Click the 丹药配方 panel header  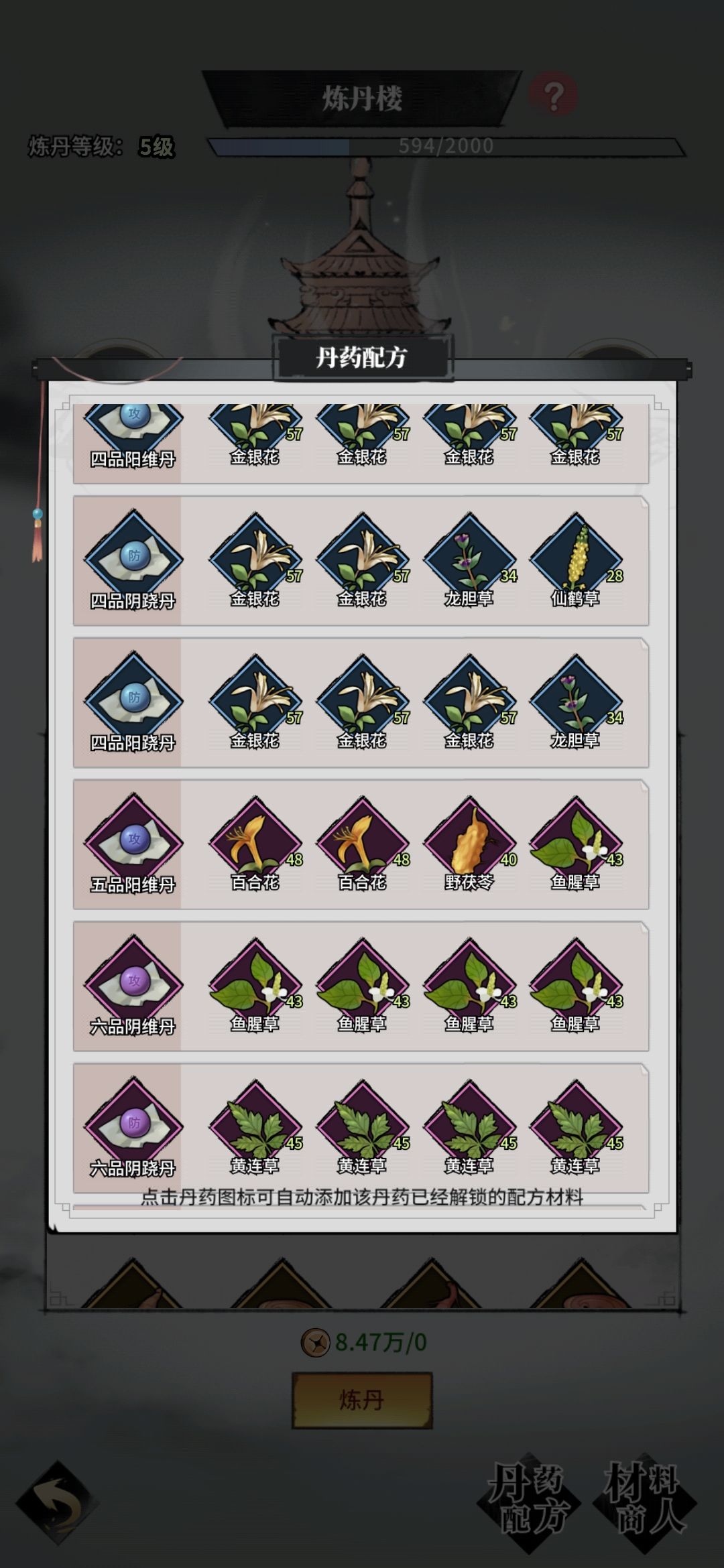tap(362, 357)
